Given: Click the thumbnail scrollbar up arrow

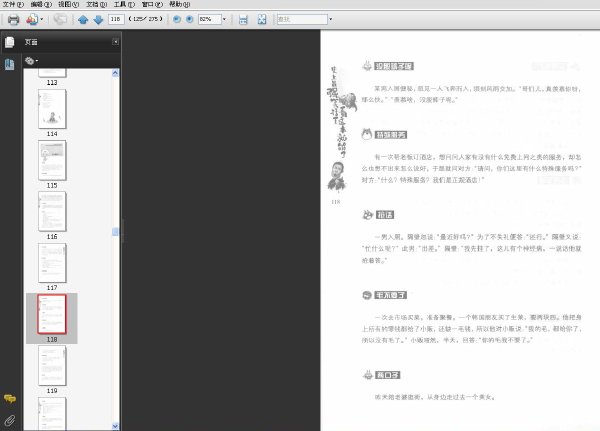Looking at the screenshot, I should point(115,73).
